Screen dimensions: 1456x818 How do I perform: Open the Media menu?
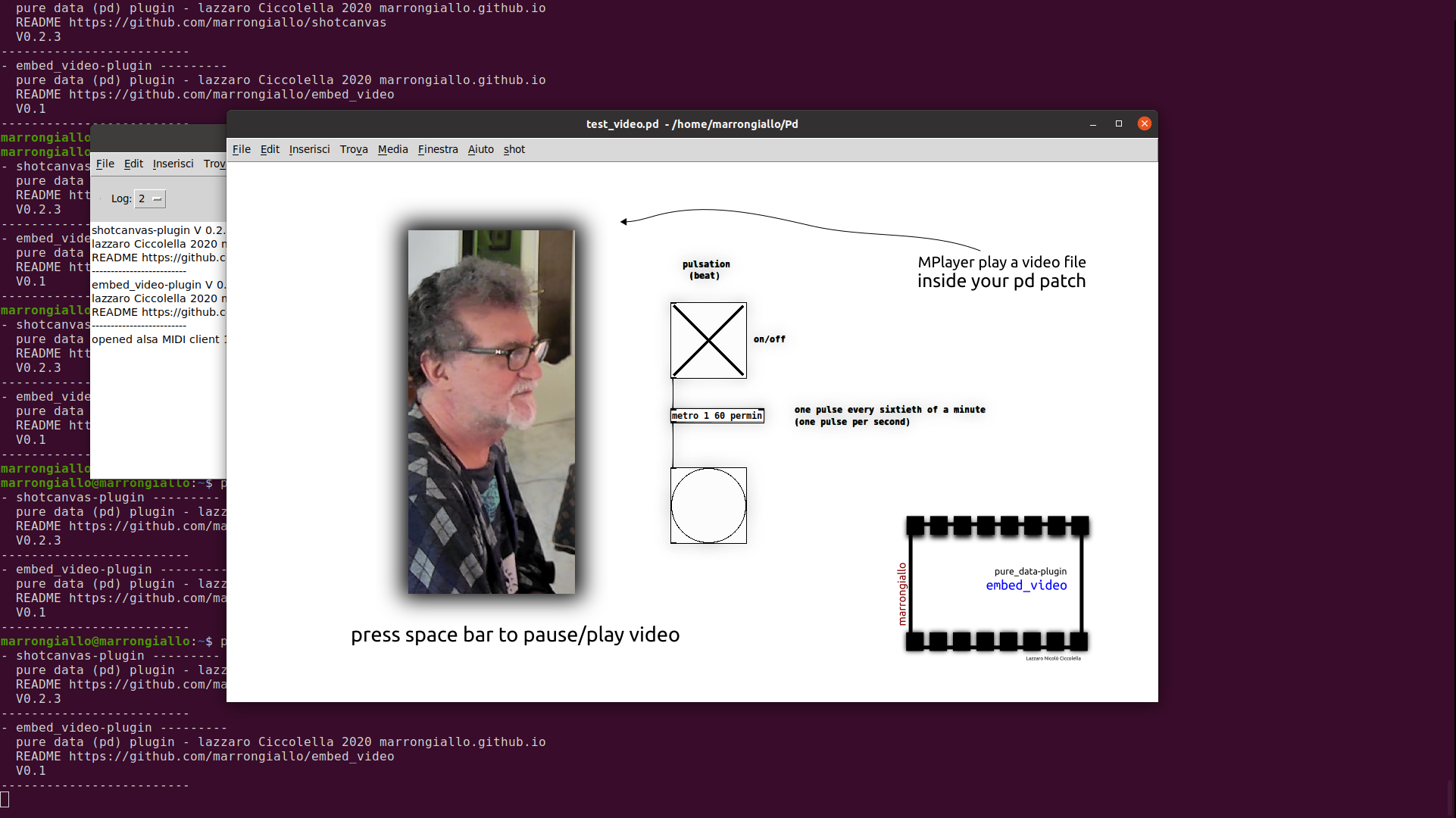tap(392, 149)
